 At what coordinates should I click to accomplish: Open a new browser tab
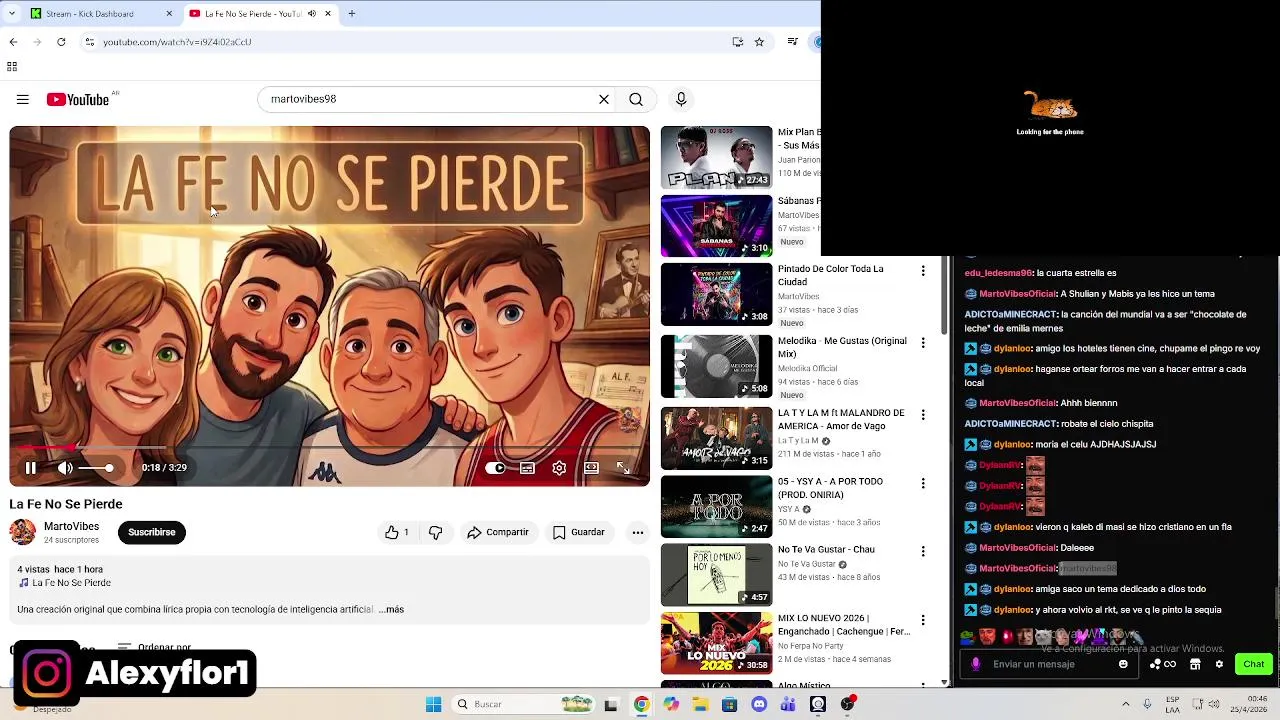point(351,14)
